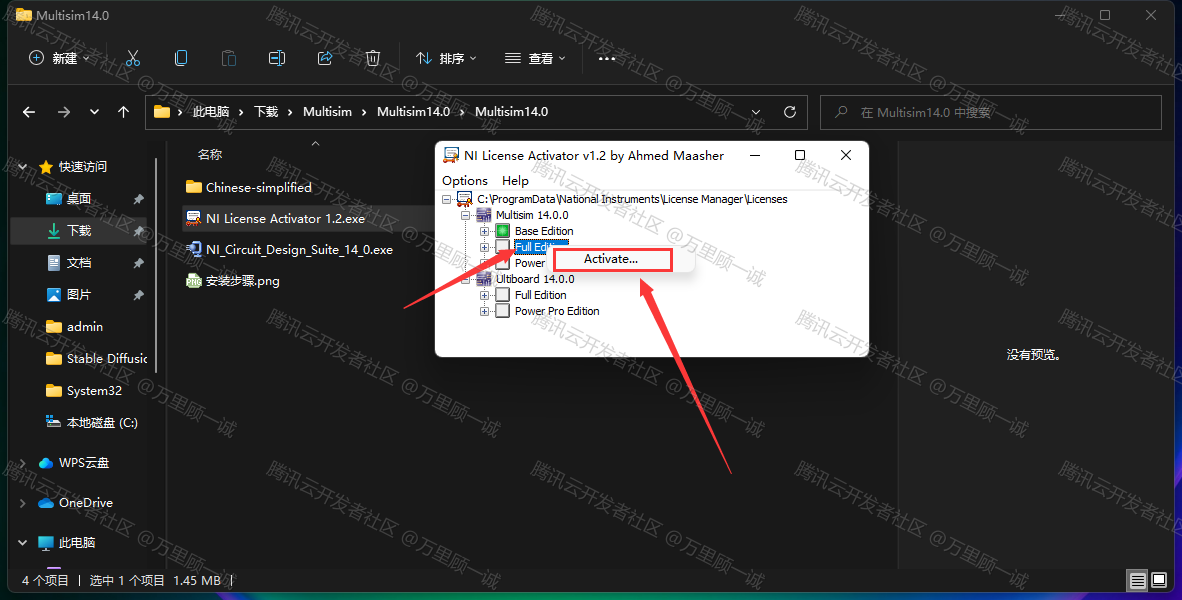Click the Share icon in Explorer toolbar
Image resolution: width=1182 pixels, height=600 pixels.
click(325, 58)
